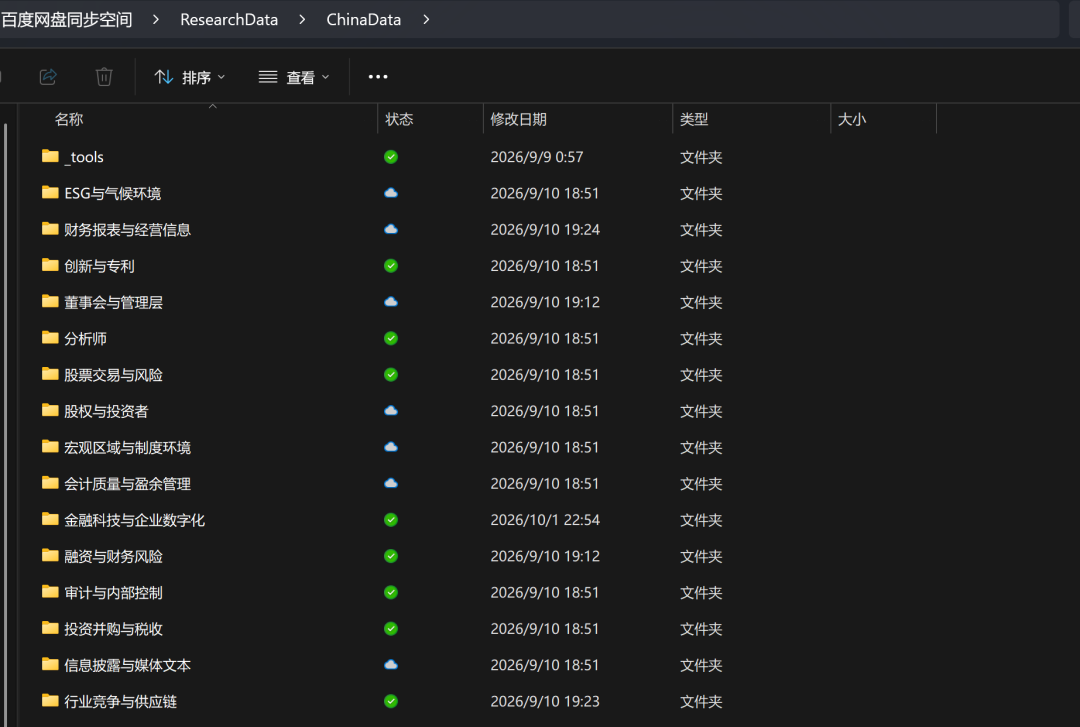Select the 董事会与管理层 folder icon
1080x727 pixels.
point(50,301)
